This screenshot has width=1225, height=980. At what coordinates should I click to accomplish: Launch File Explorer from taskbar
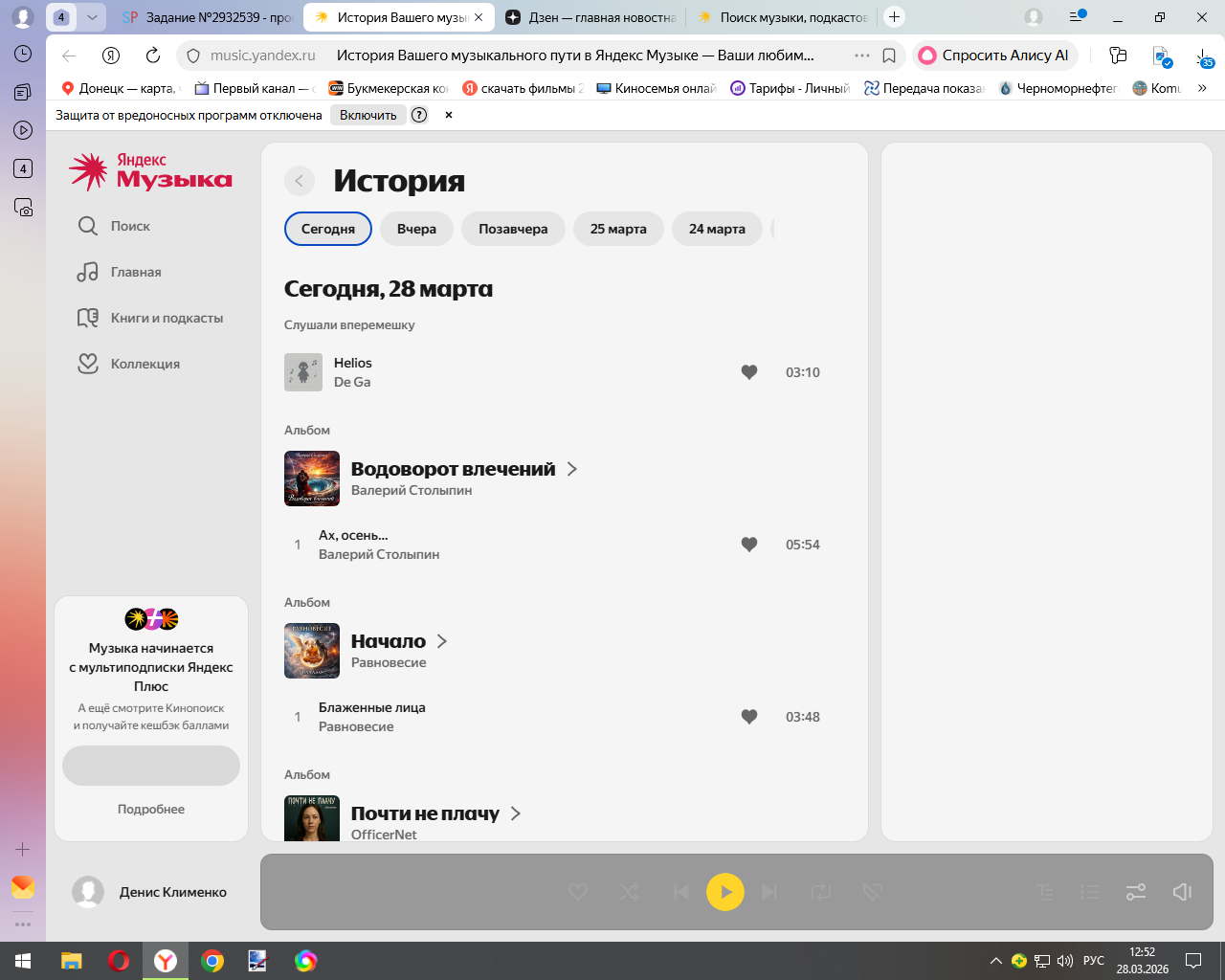click(x=72, y=961)
